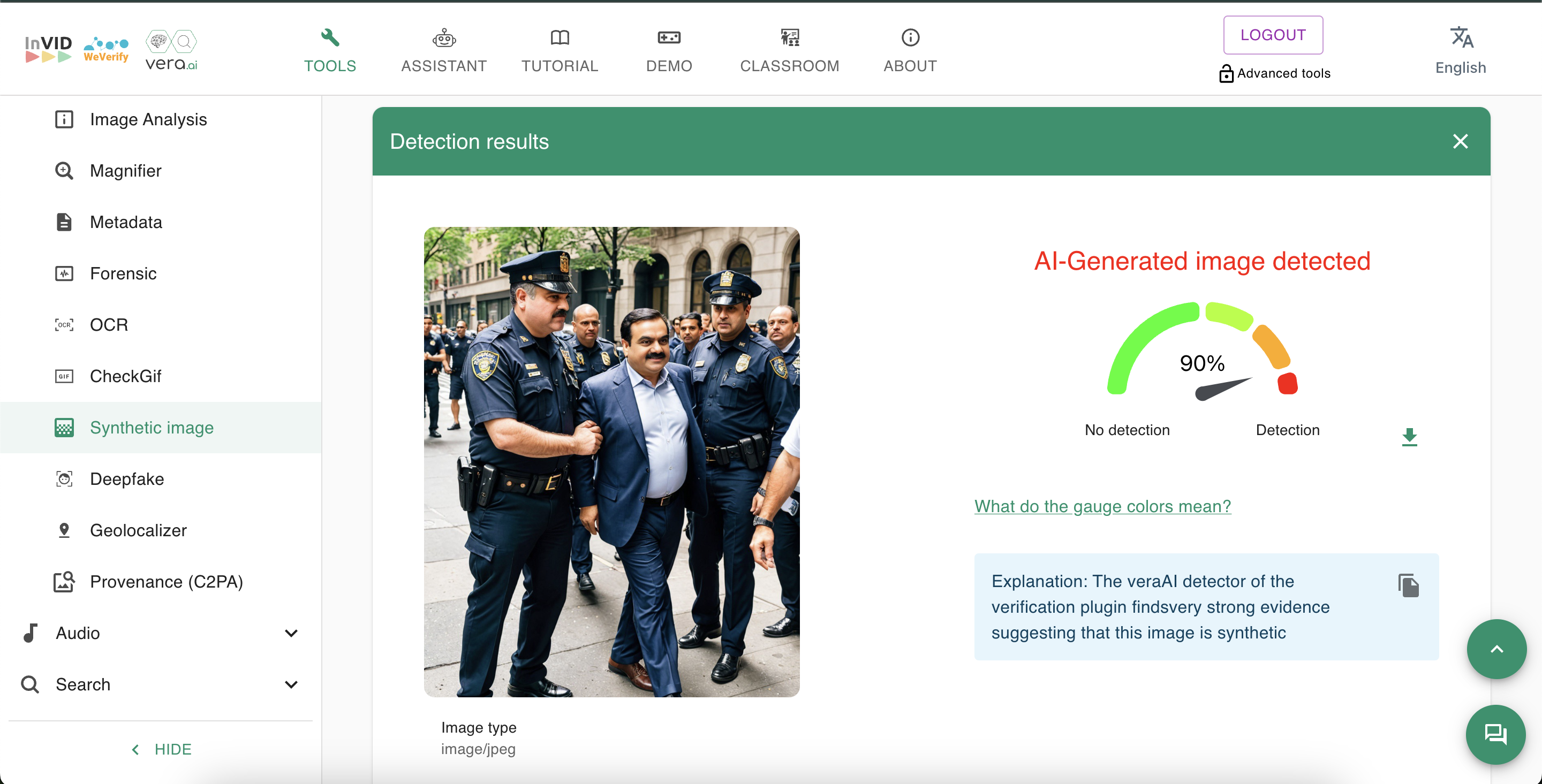Click the 'Detection' gauge label
Screen dimensions: 1542x784
pos(1287,430)
